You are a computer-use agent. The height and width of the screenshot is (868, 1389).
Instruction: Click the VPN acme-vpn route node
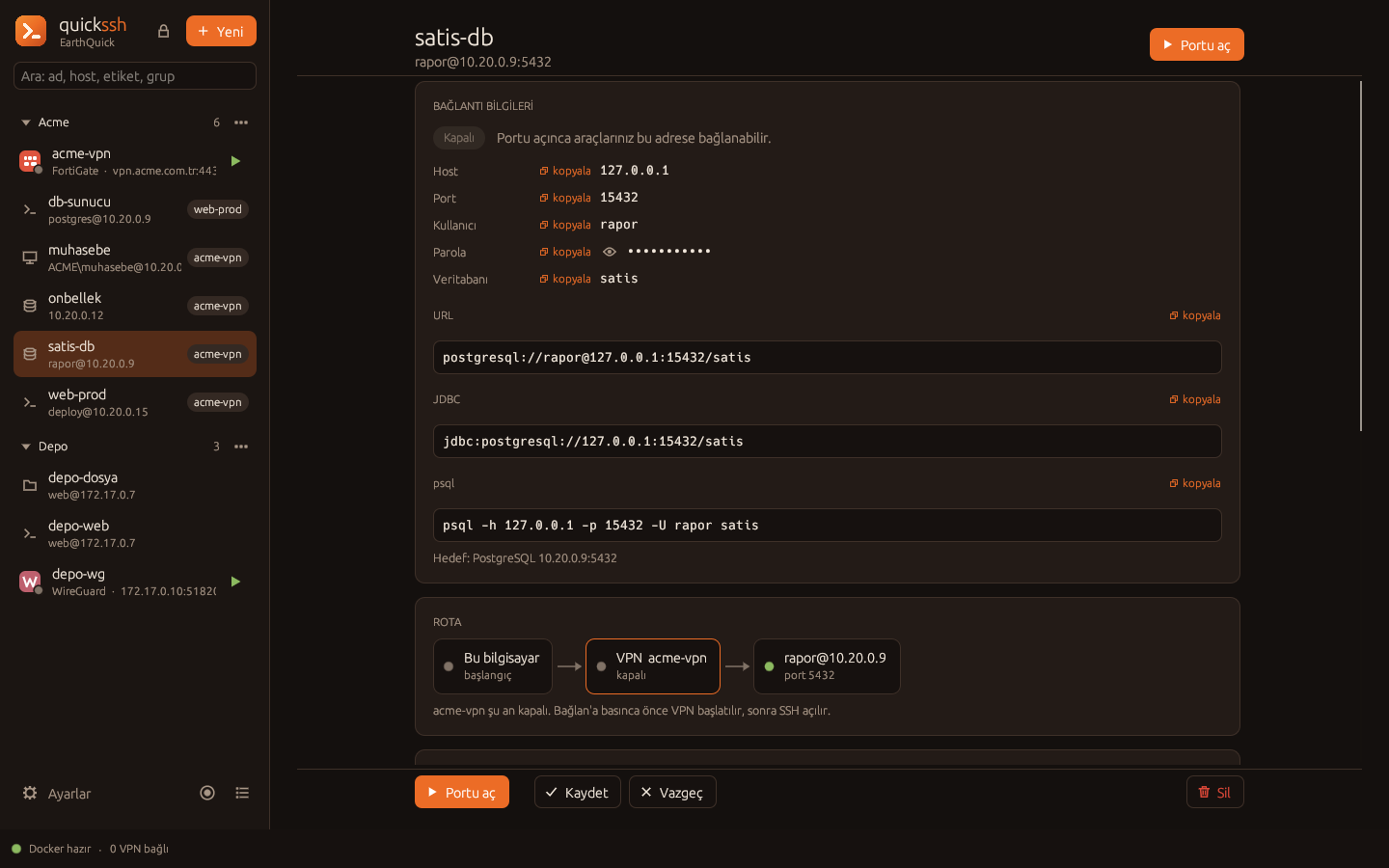[653, 666]
